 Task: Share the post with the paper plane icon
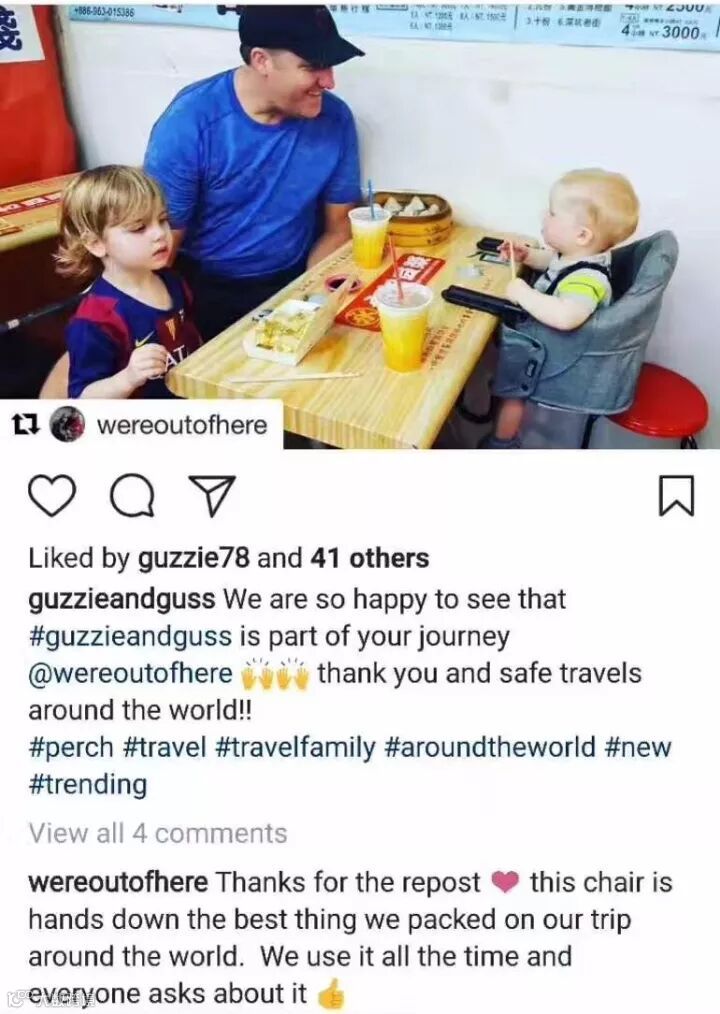click(211, 496)
